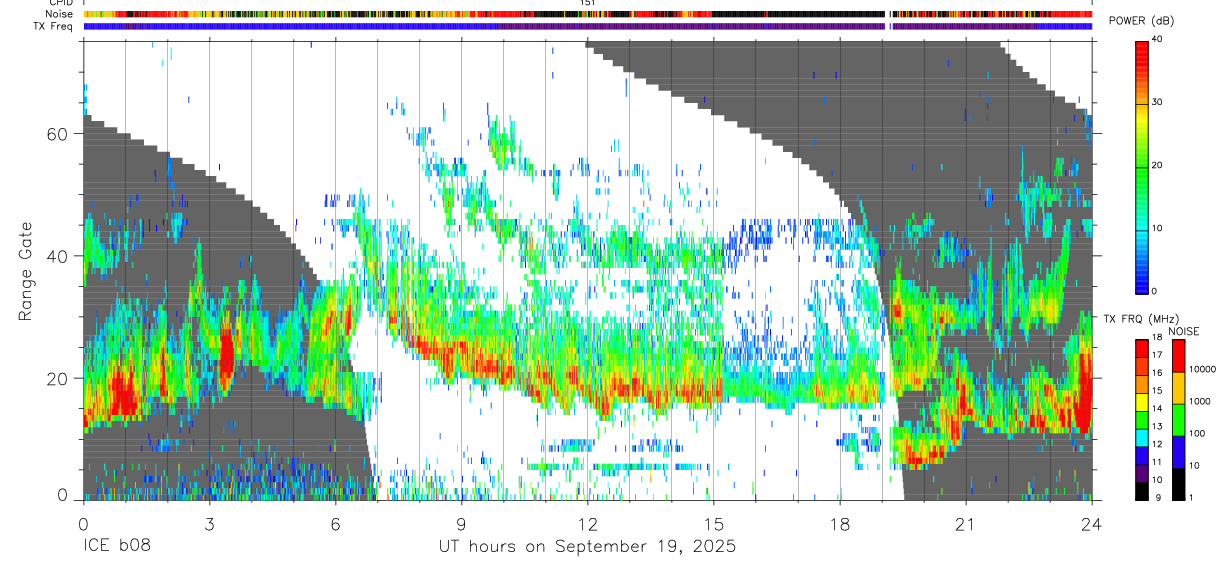Click the 3 hour tick on time axis
Image resolution: width=1228 pixels, height=567 pixels.
[x=209, y=523]
